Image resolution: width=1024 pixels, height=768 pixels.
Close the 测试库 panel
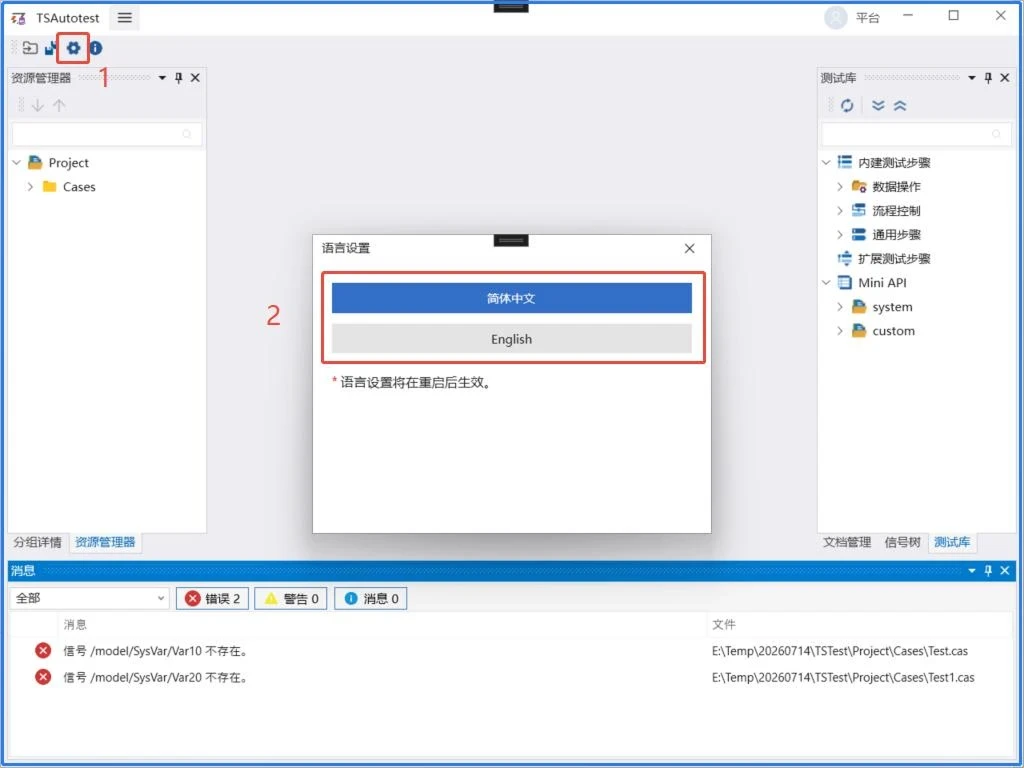[1005, 78]
